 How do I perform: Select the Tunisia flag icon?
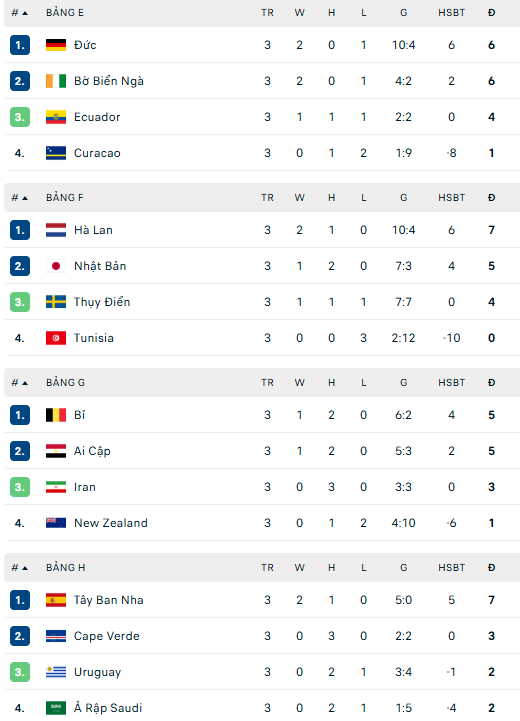(x=56, y=338)
